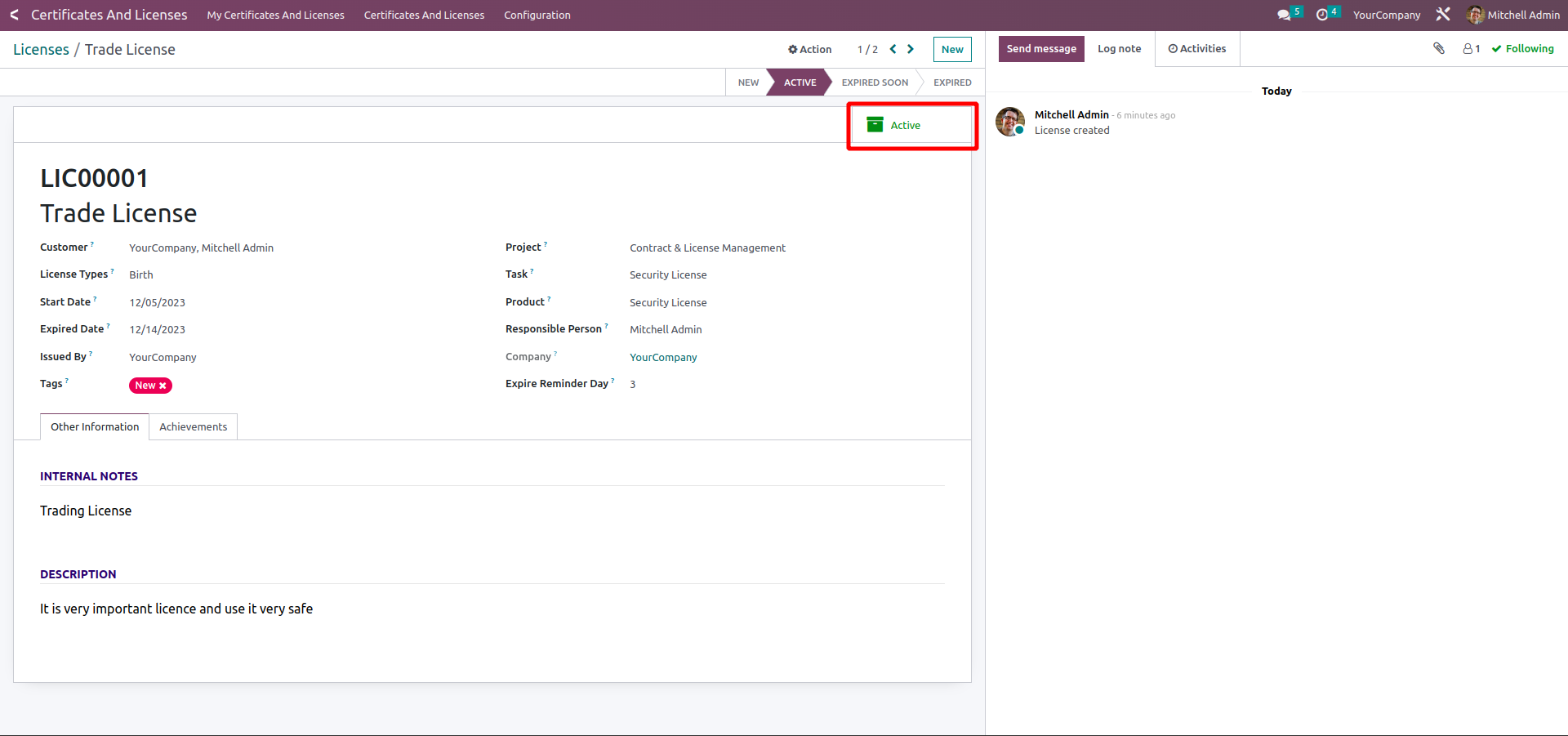Screen dimensions: 1568x736
Task: Click the back arrow beside Certificates And Licenses
Action: pyautogui.click(x=14, y=15)
